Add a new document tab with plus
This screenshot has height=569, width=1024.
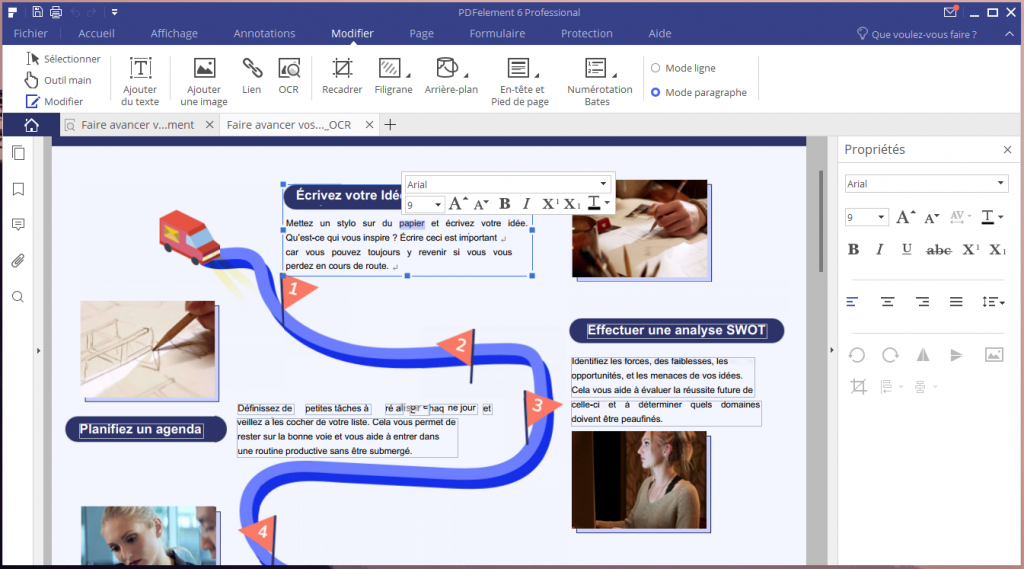[x=390, y=124]
